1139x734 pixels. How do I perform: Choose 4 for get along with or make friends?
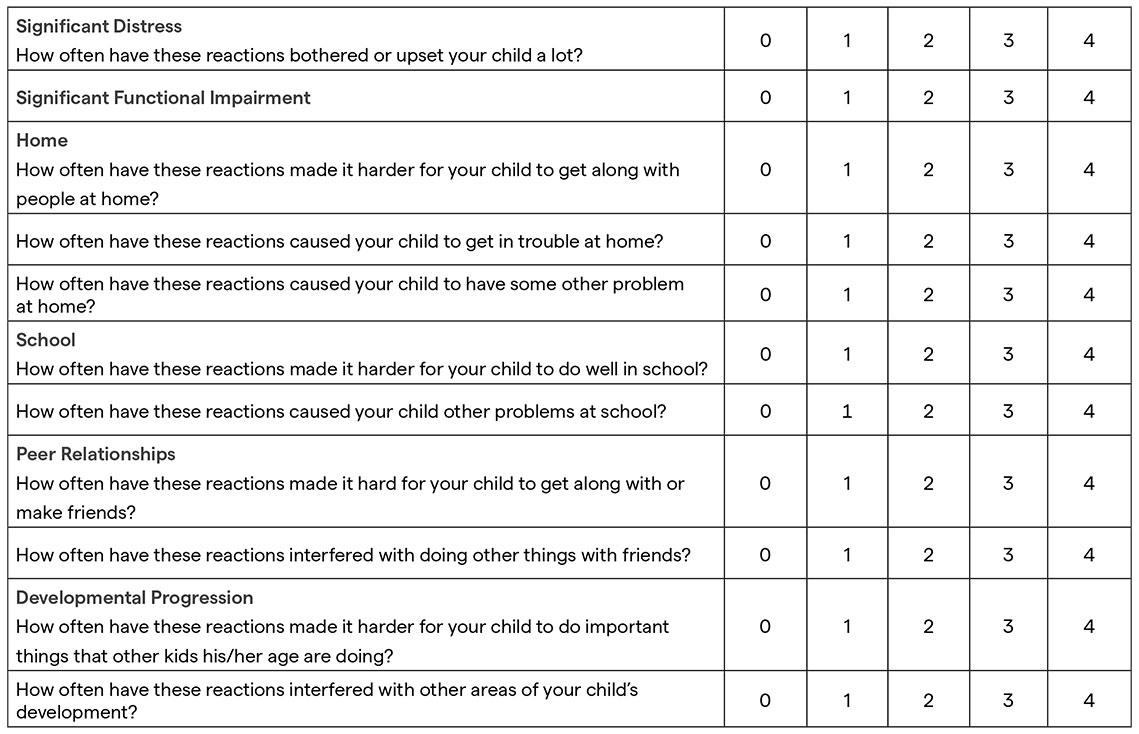click(1089, 483)
